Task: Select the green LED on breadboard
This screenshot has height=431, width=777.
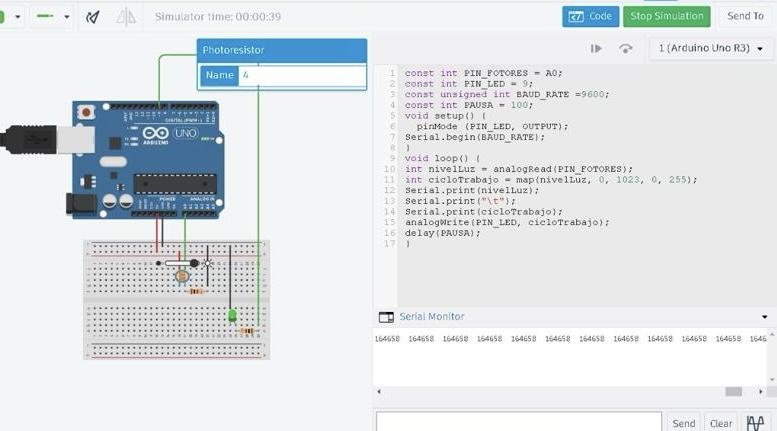Action: tap(232, 316)
